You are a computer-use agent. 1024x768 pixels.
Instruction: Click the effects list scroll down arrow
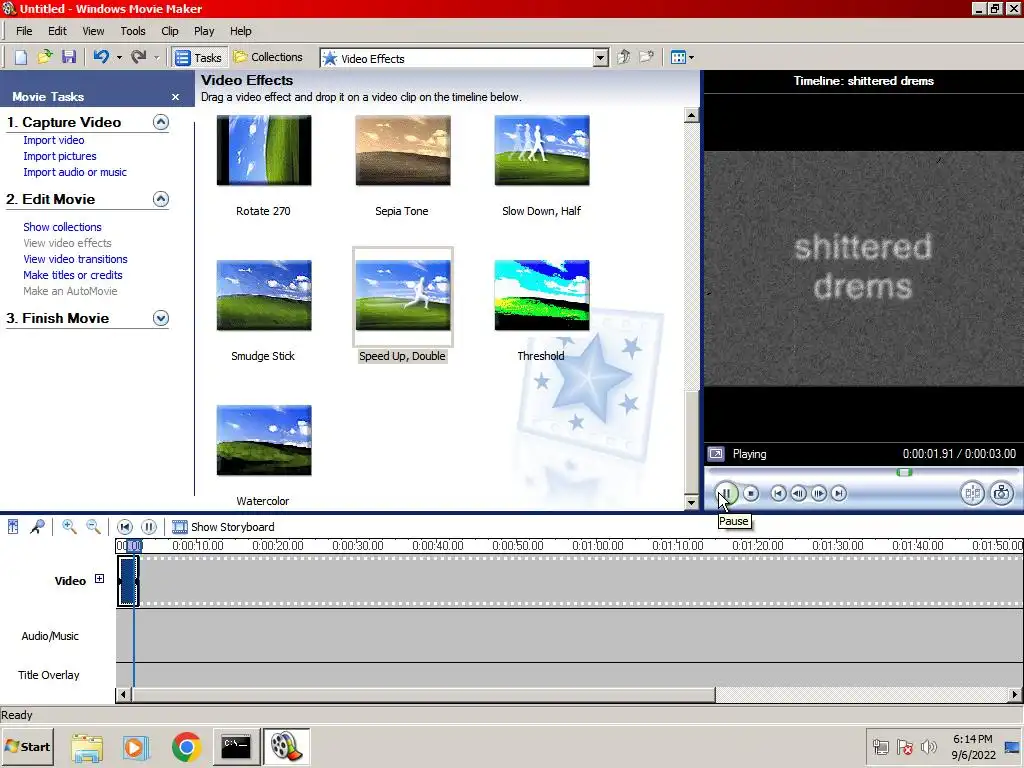click(x=692, y=502)
